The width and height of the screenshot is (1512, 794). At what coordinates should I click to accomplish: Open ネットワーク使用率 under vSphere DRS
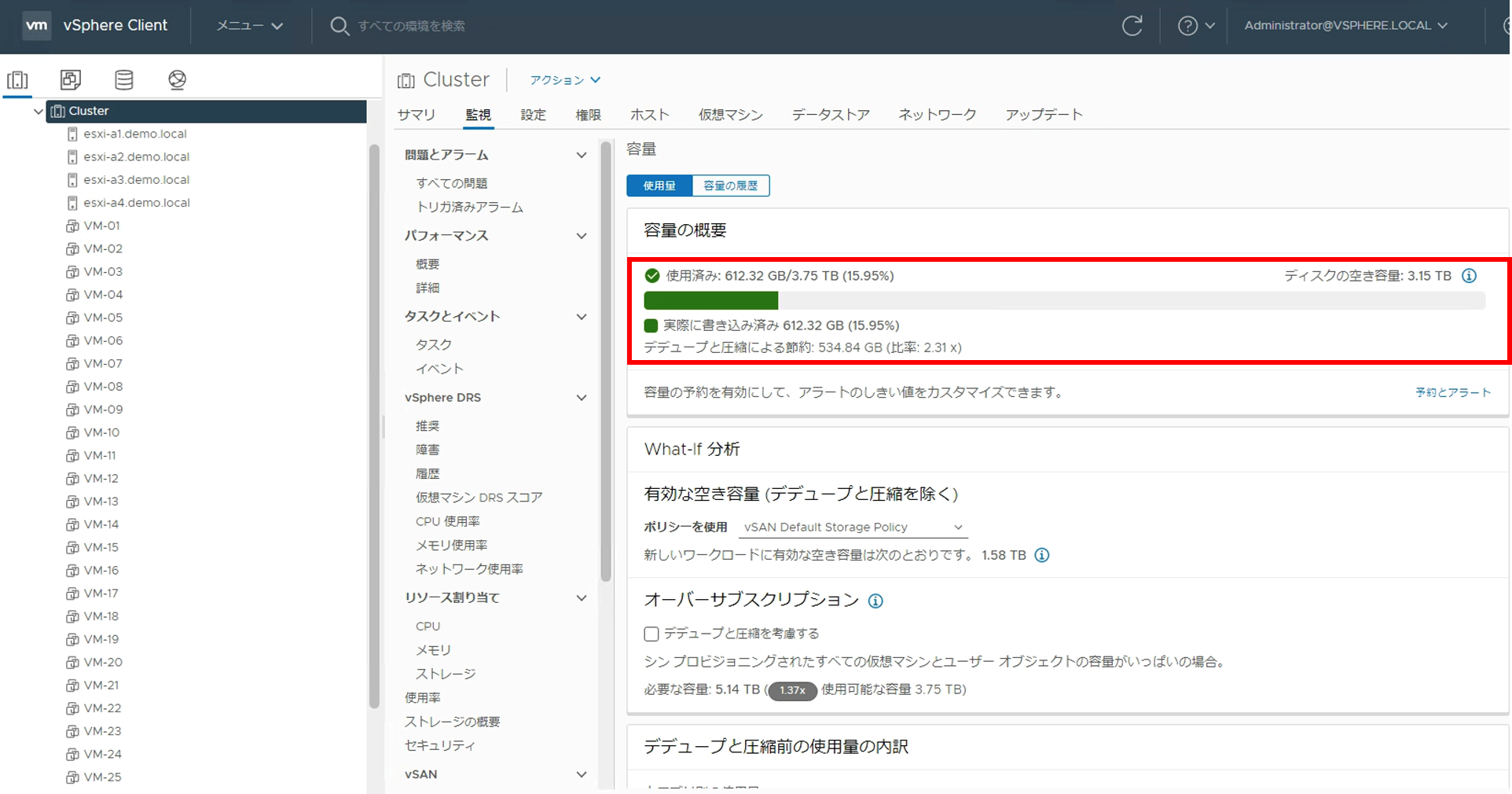pos(469,569)
